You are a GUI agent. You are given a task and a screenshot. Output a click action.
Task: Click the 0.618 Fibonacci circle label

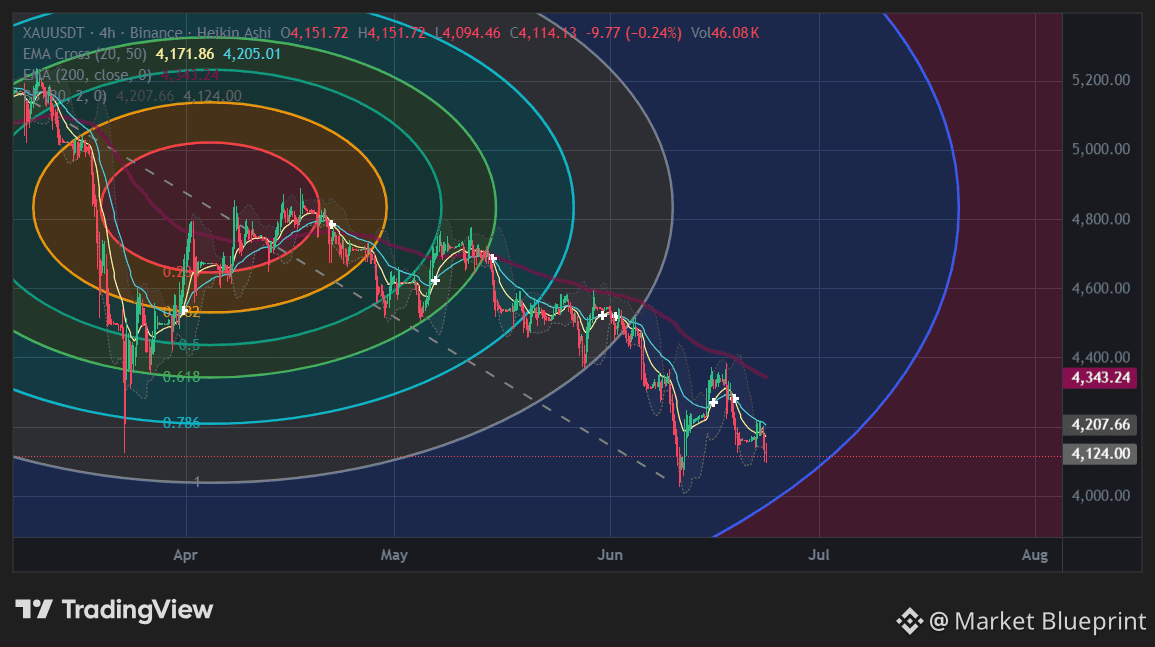tap(181, 377)
